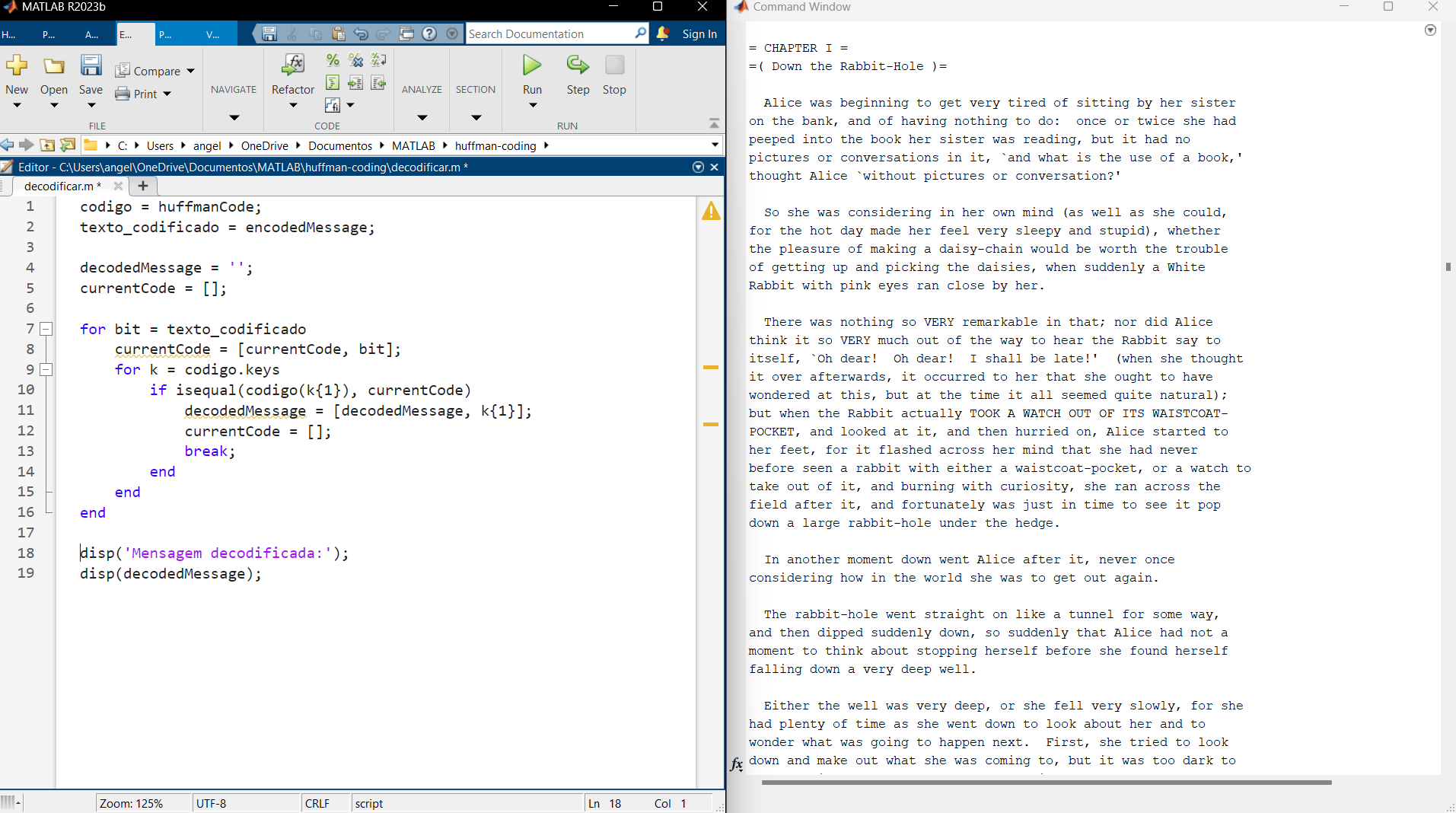Expand the New dropdown arrow
The image size is (1456, 813).
tap(17, 105)
